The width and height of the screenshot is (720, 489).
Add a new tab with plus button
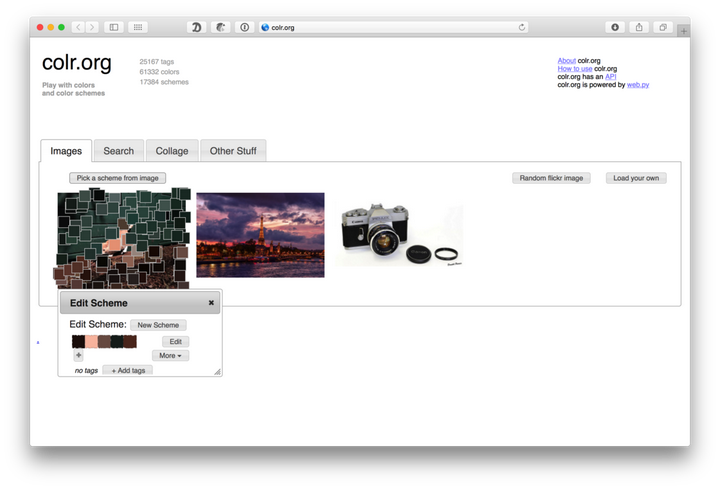point(684,31)
